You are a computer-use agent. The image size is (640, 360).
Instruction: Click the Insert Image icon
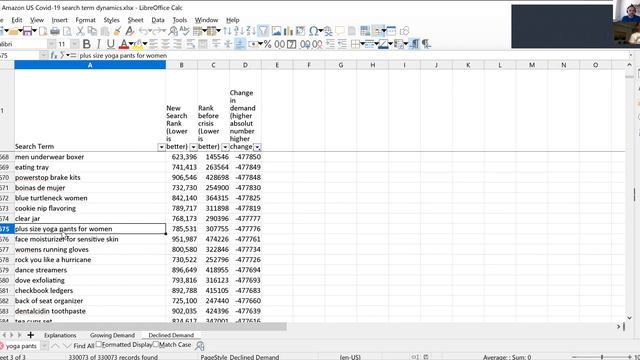276,31
